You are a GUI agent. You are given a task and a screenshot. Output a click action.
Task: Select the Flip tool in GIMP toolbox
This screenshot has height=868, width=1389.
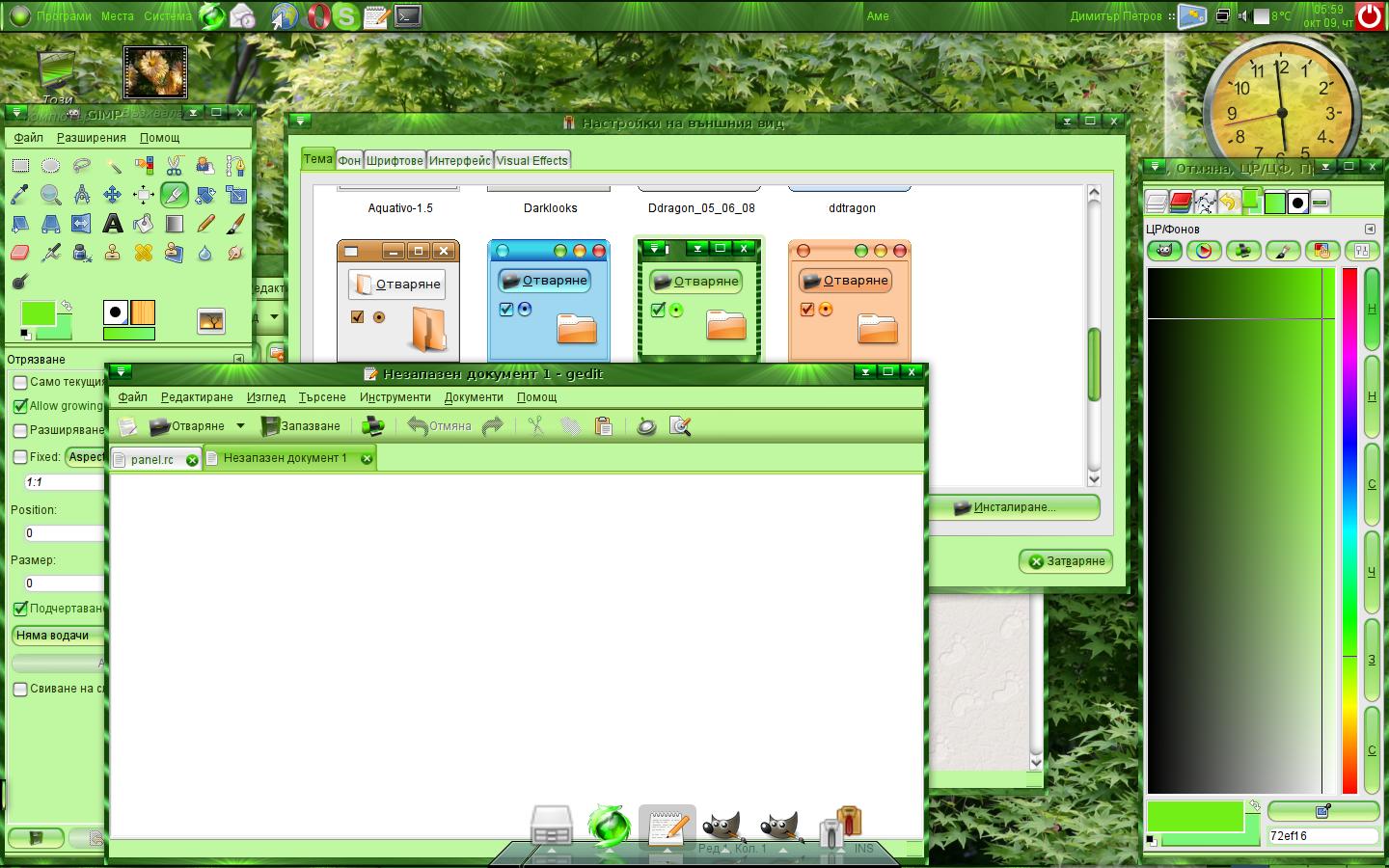[82, 224]
